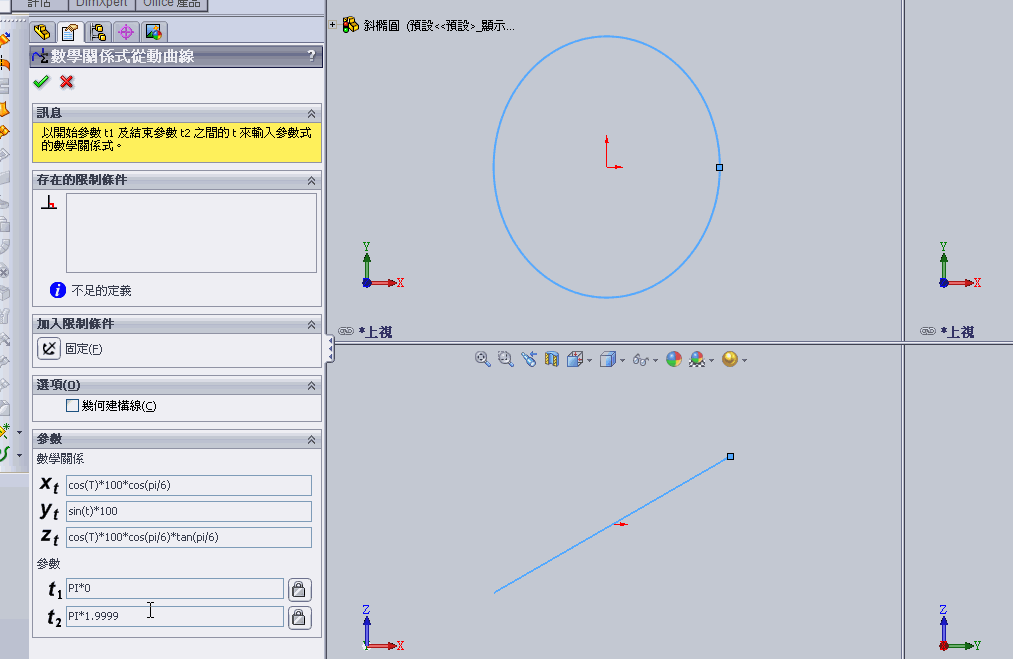This screenshot has width=1013, height=659.
Task: Collapse the 訊息 section
Action: pos(311,113)
